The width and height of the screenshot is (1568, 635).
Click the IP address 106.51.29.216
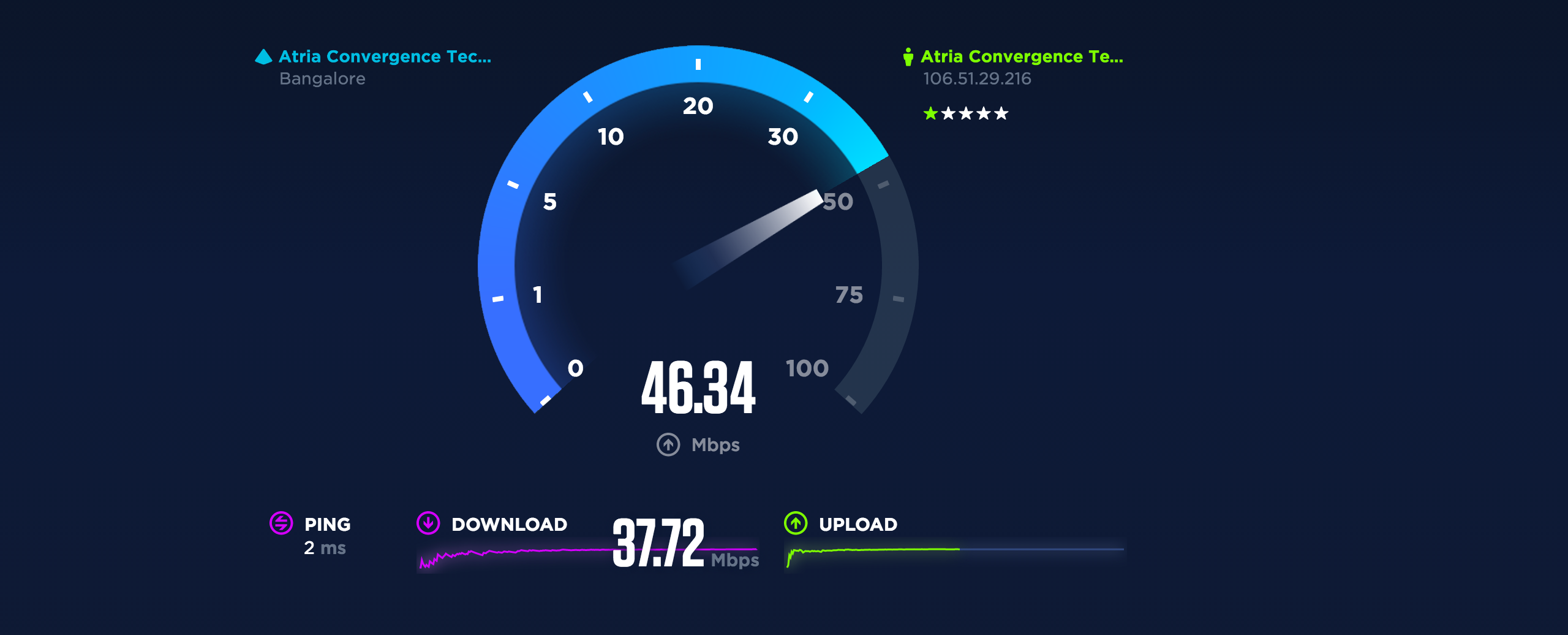click(977, 79)
